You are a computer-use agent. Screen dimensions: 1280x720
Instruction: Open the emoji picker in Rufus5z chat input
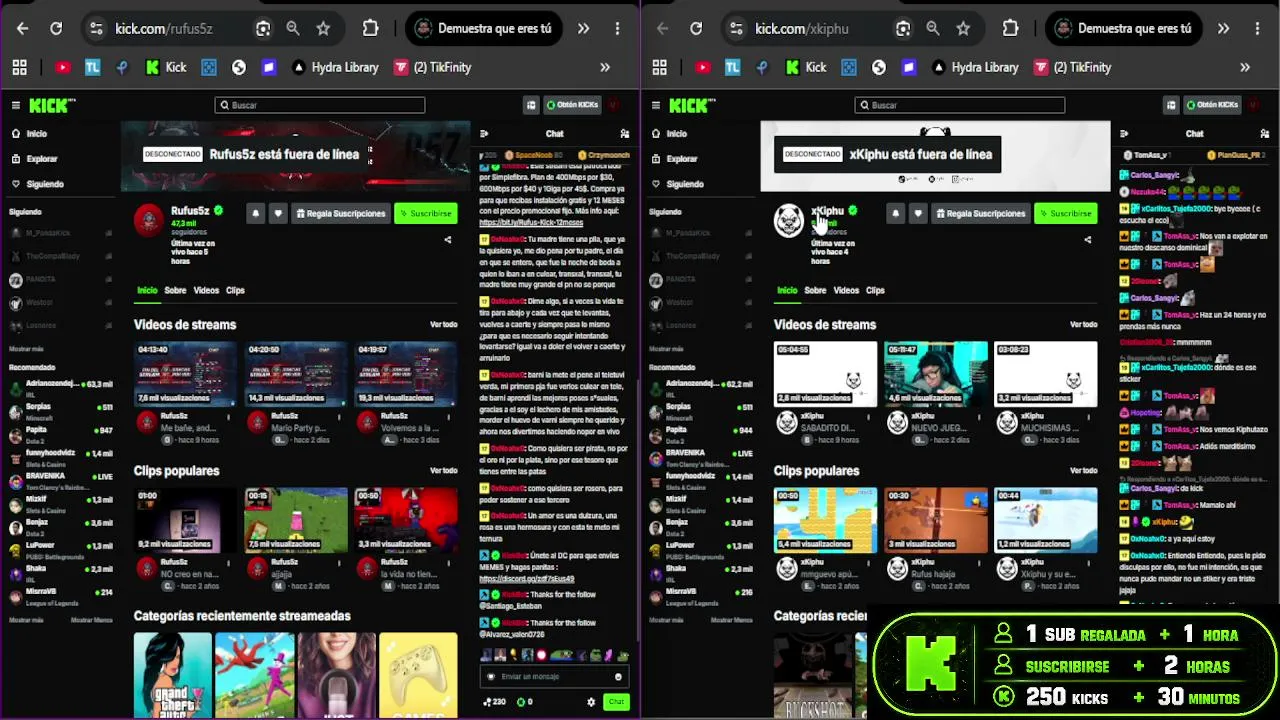pyautogui.click(x=618, y=677)
